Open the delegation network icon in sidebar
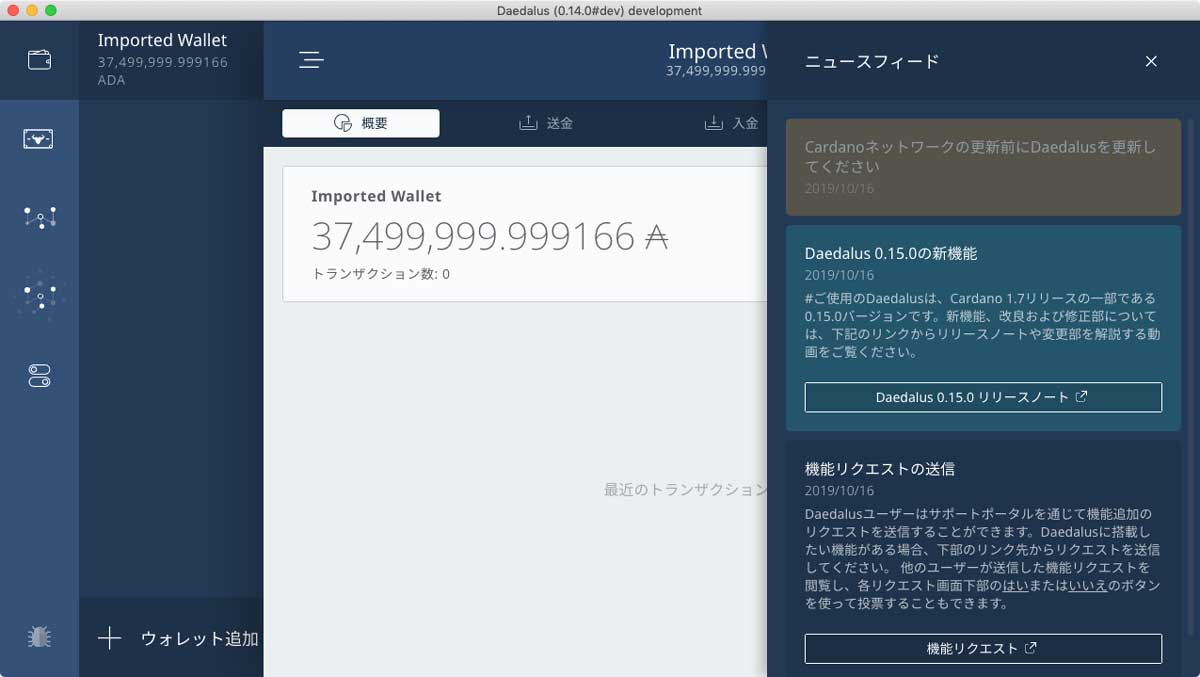Viewport: 1200px width, 677px height. 39,217
